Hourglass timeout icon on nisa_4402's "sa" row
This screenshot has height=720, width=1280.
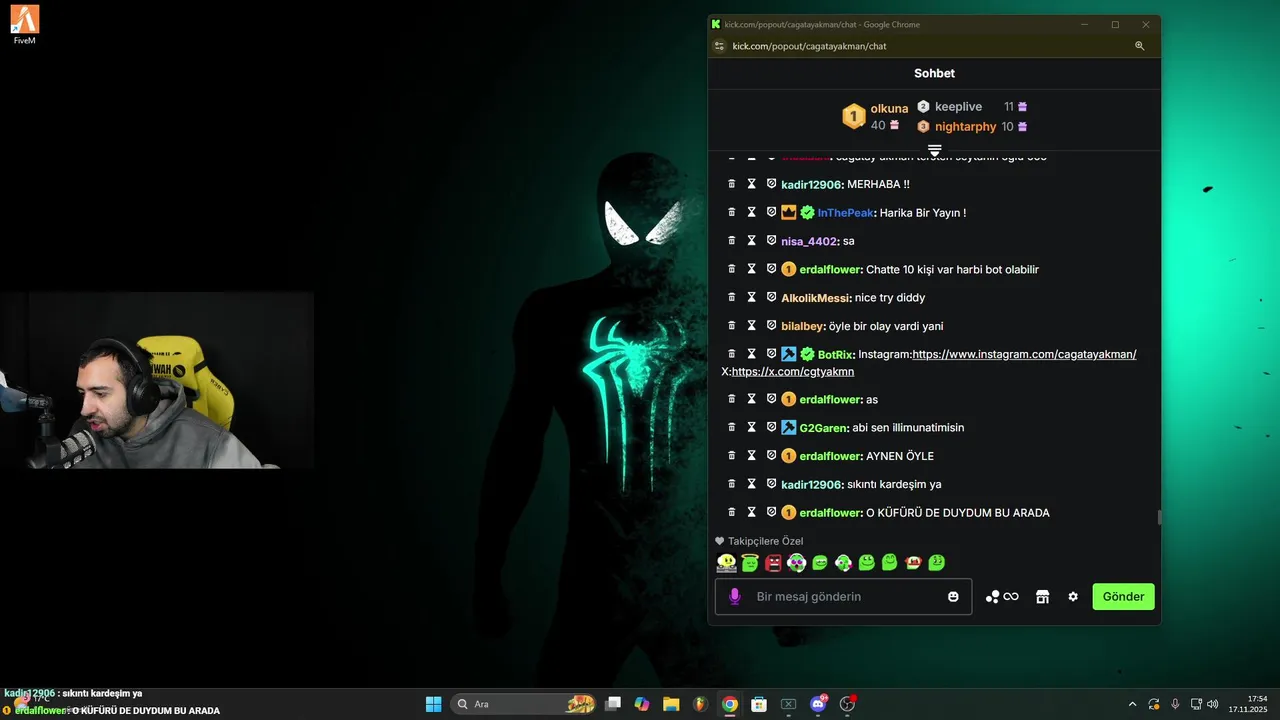pos(751,241)
